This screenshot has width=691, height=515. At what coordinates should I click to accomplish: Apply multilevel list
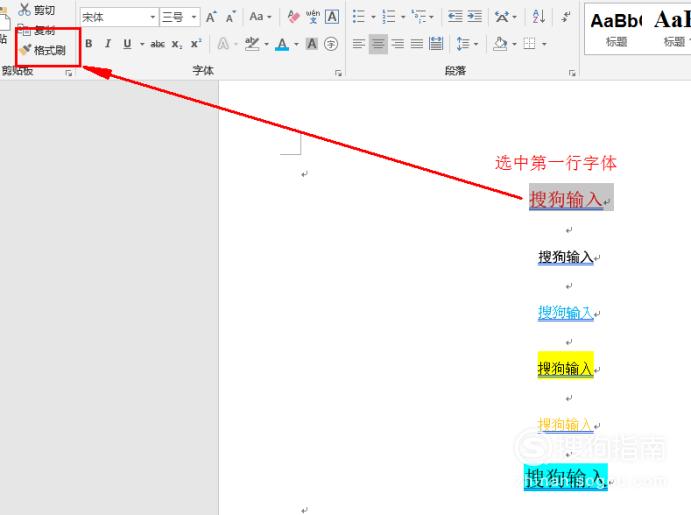pos(419,17)
